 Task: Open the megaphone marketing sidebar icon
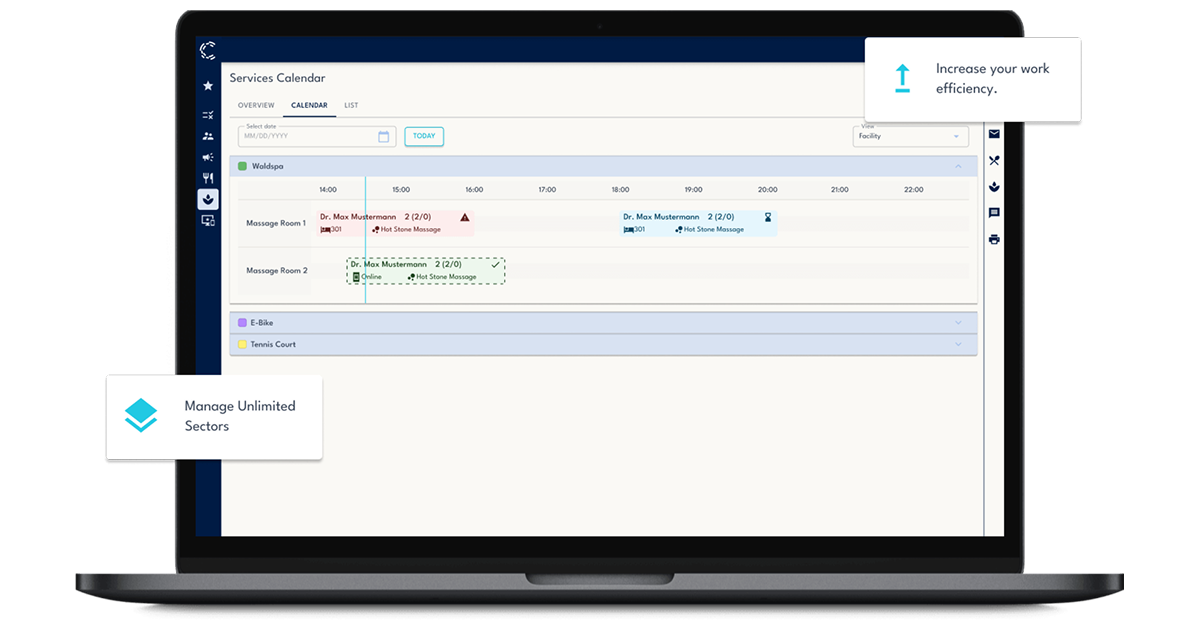(x=208, y=157)
